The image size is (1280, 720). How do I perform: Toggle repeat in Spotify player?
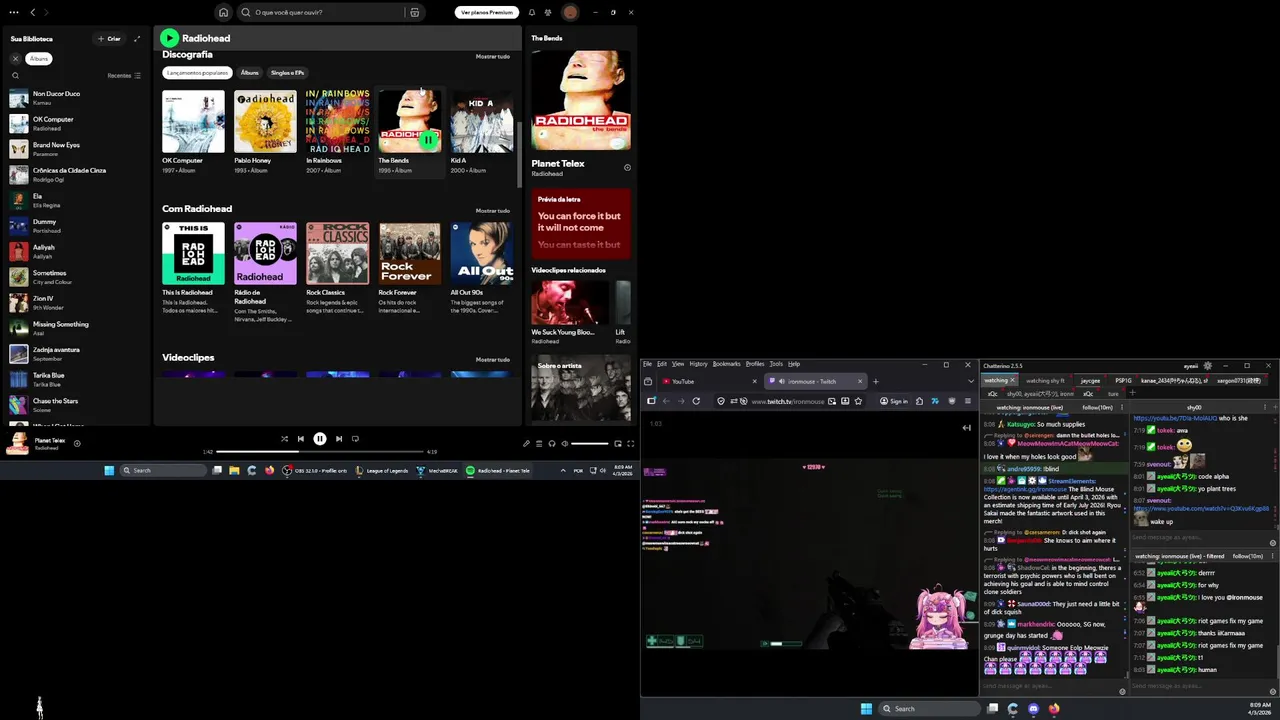(x=355, y=439)
